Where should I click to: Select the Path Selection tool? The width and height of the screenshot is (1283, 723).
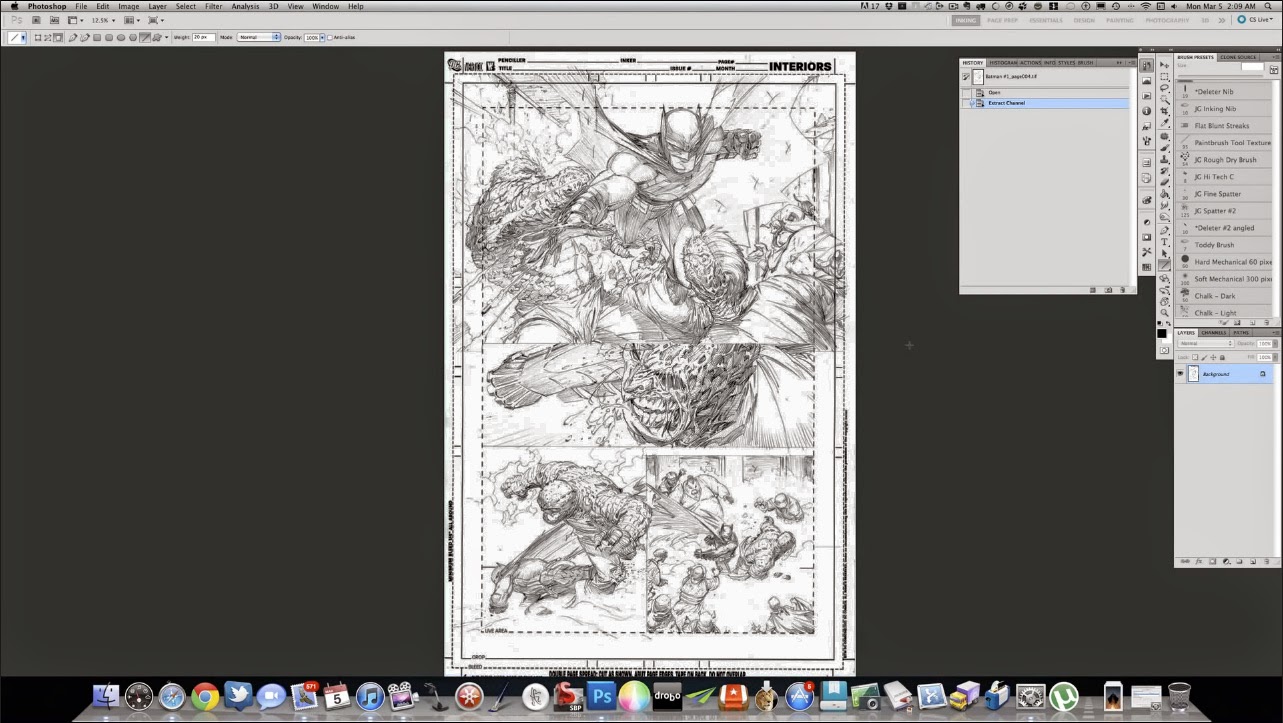point(1165,252)
